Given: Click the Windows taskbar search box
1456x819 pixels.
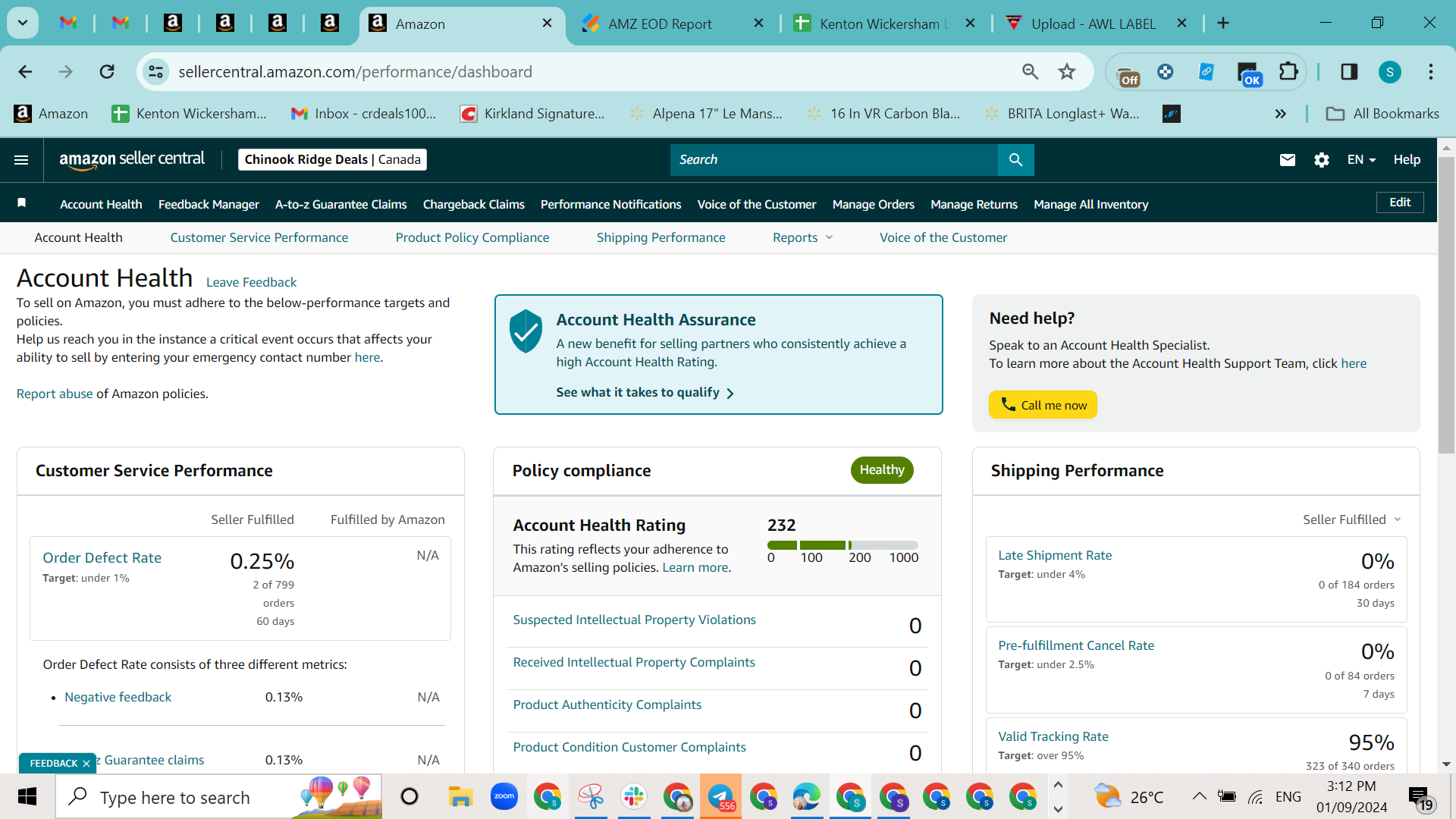Looking at the screenshot, I should (x=219, y=797).
